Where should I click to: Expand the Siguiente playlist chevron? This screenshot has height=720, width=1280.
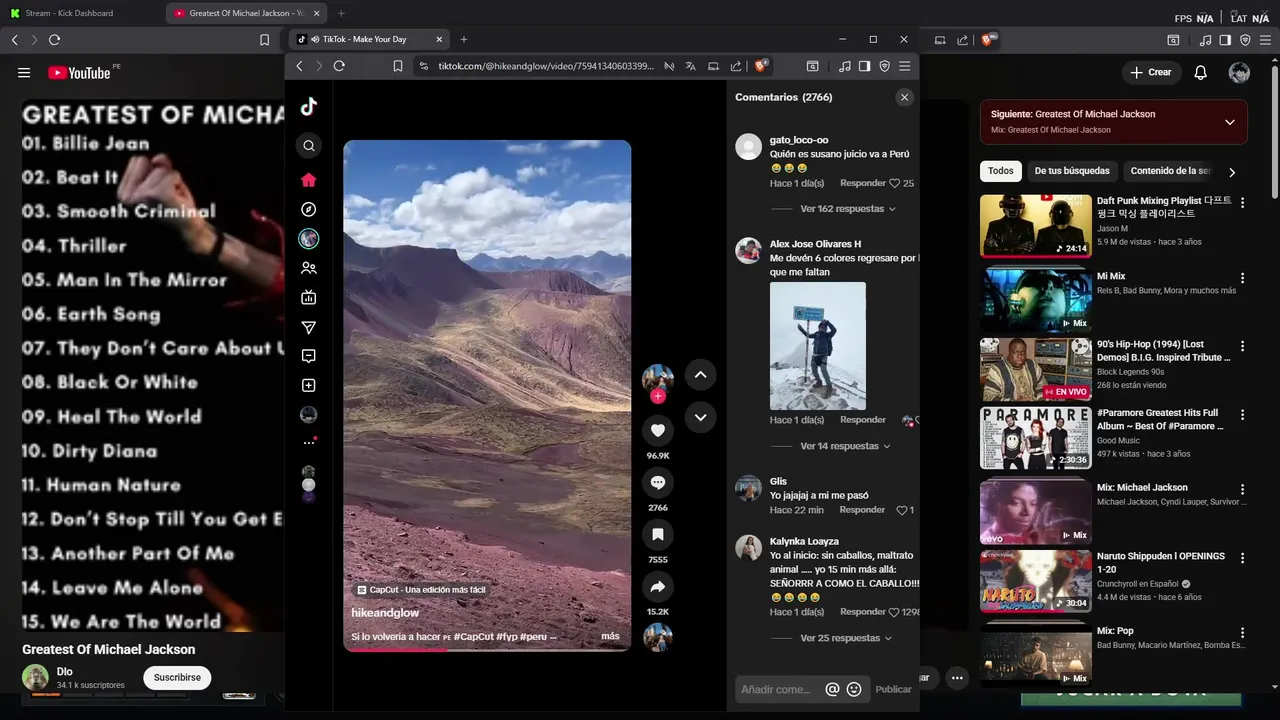1229,122
